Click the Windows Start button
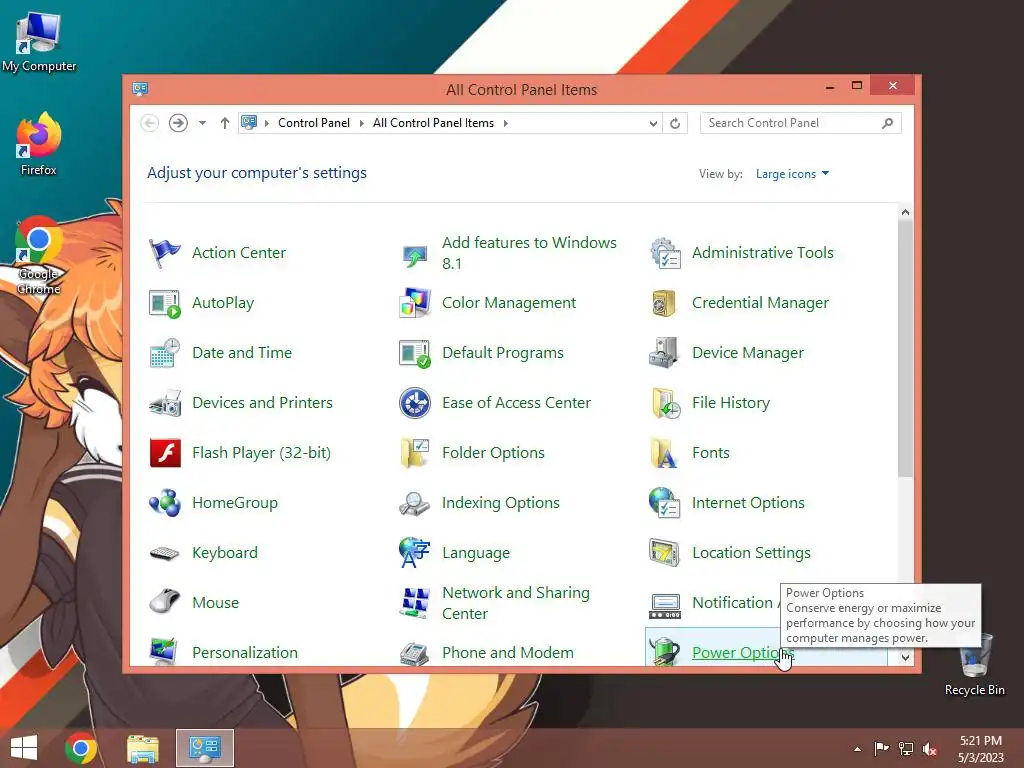 (24, 748)
